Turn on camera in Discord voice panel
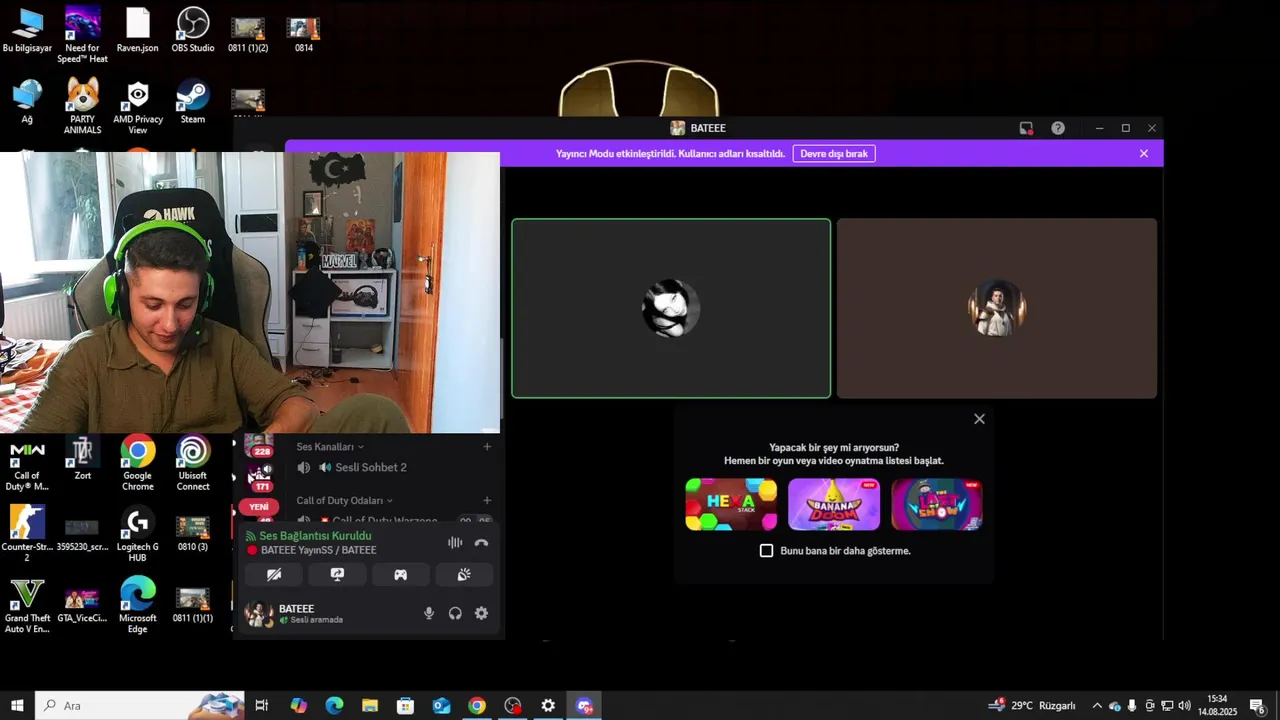 (274, 575)
